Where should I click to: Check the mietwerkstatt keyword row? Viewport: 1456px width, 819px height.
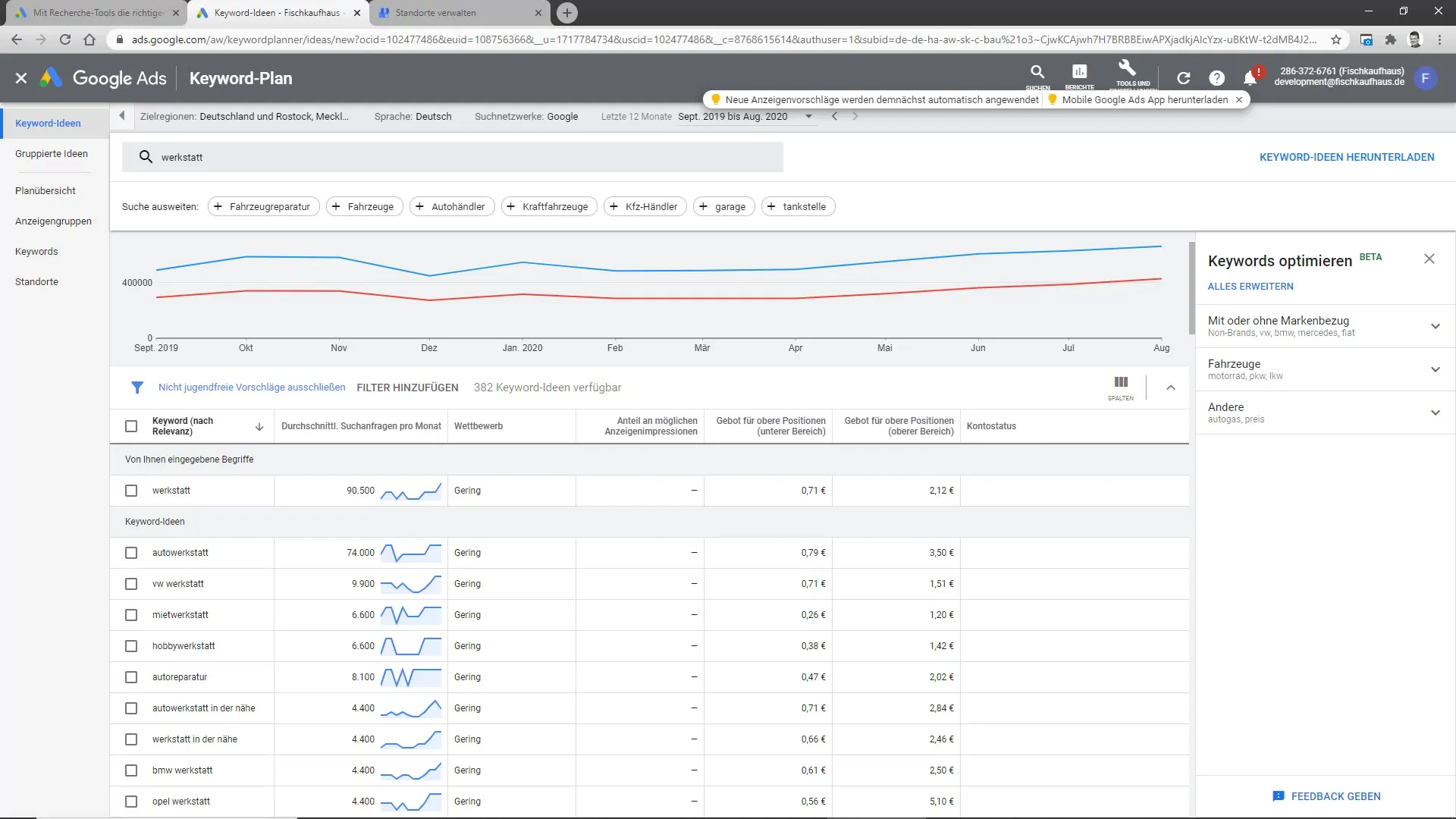[x=131, y=615]
